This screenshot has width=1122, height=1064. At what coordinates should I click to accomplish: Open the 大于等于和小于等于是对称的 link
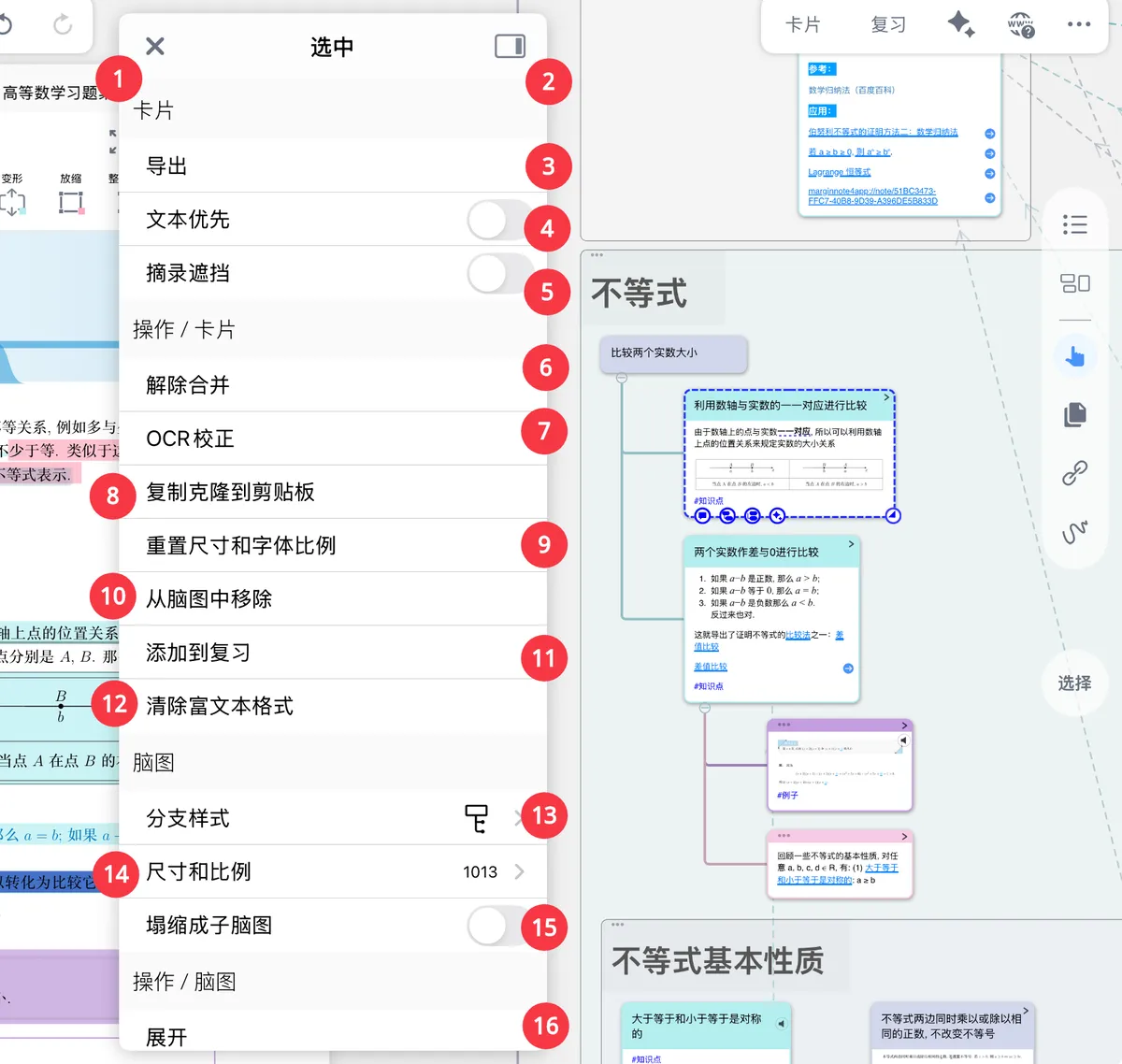837,873
